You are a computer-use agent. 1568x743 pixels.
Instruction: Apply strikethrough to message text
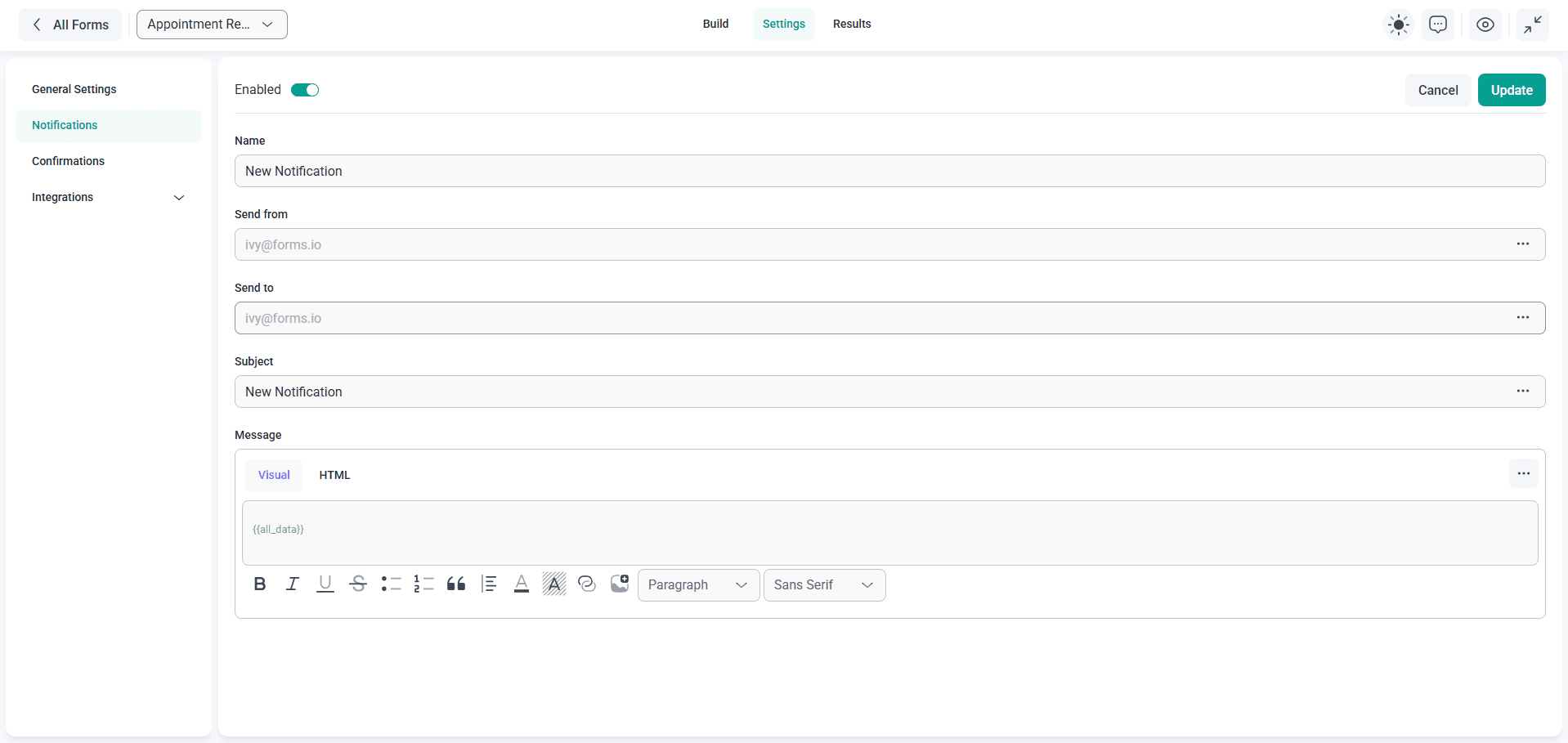tap(358, 584)
